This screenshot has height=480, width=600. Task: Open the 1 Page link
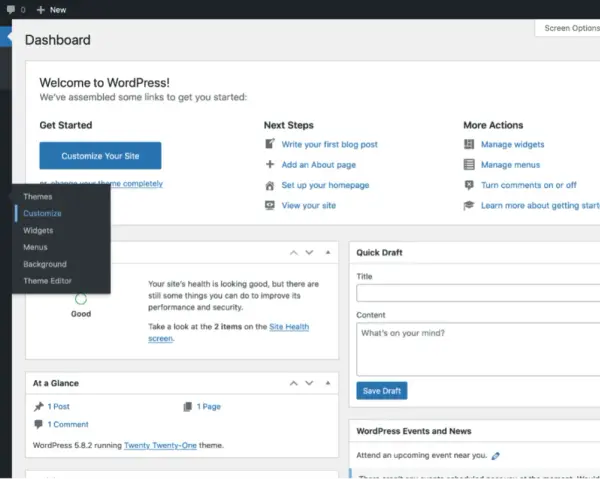[209, 407]
